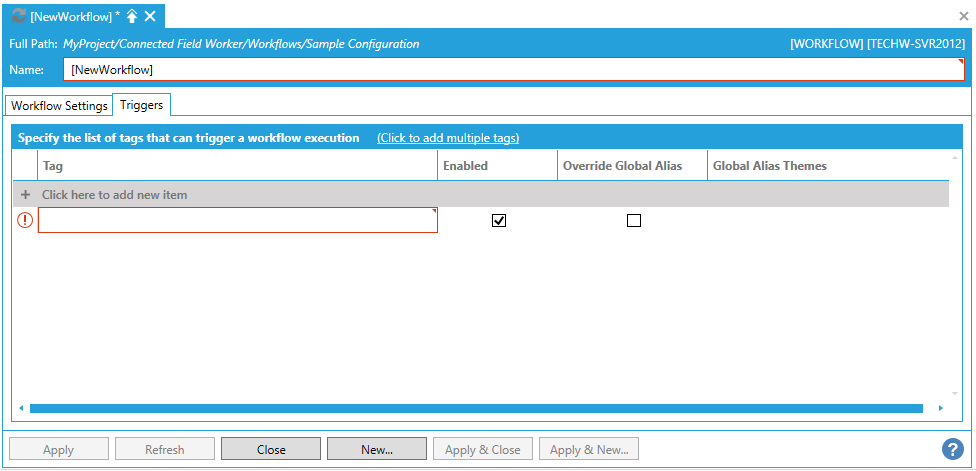Image resolution: width=976 pixels, height=471 pixels.
Task: Click the horizontal scrollbar in the tag list
Action: point(476,408)
